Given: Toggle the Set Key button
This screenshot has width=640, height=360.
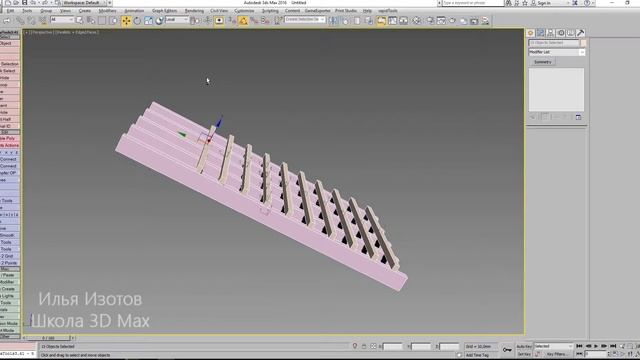Looking at the screenshot, I should click(x=524, y=354).
